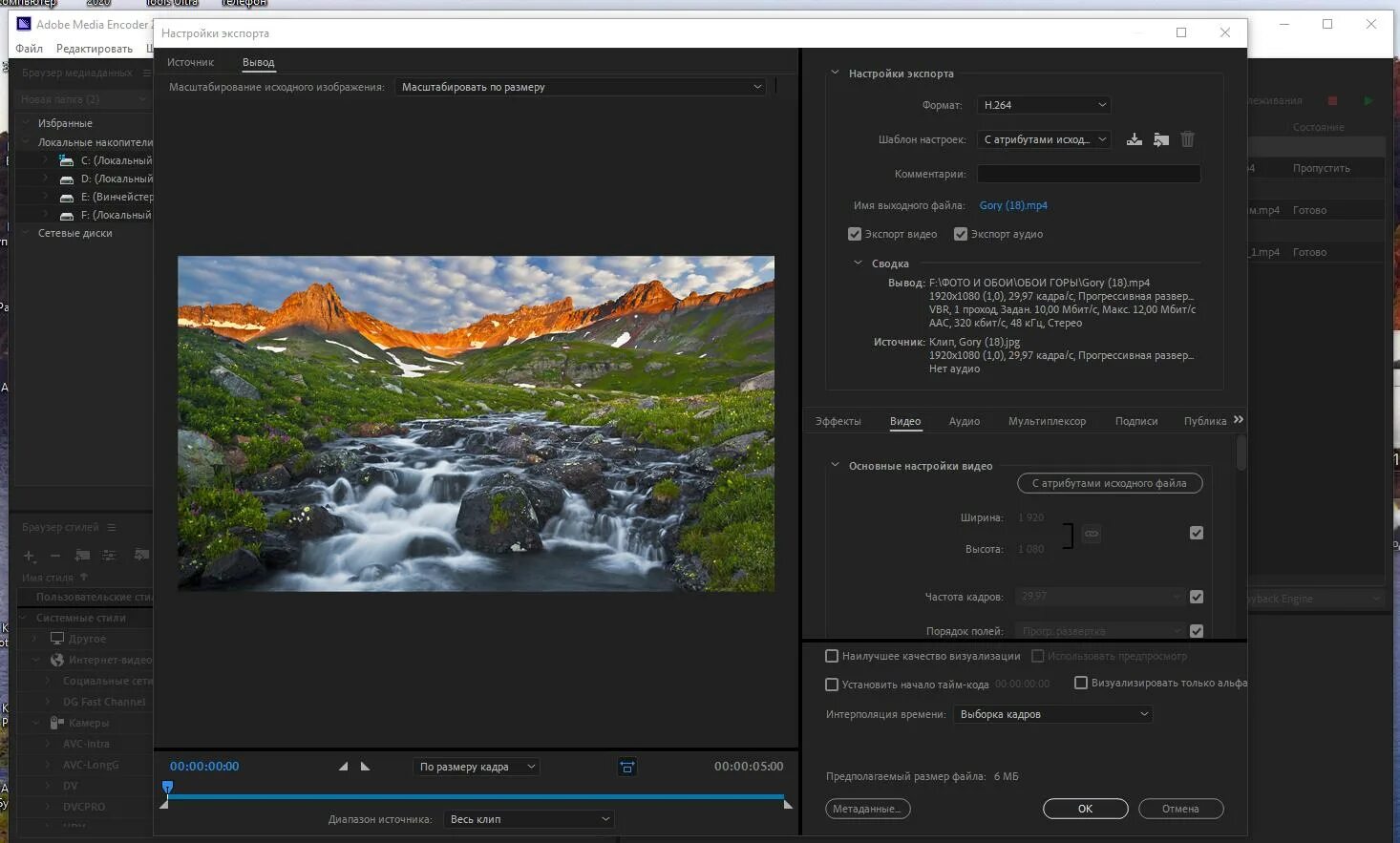Toggle match-source checkbox for width and height
This screenshot has height=843, width=1400.
pos(1197,533)
